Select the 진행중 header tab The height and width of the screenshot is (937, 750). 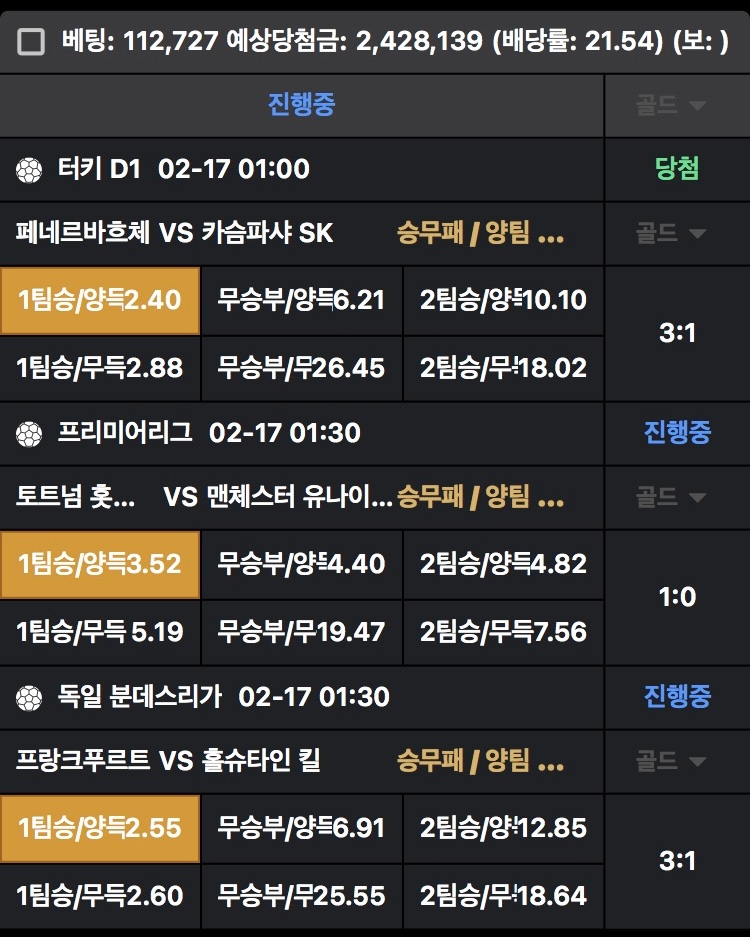point(301,105)
